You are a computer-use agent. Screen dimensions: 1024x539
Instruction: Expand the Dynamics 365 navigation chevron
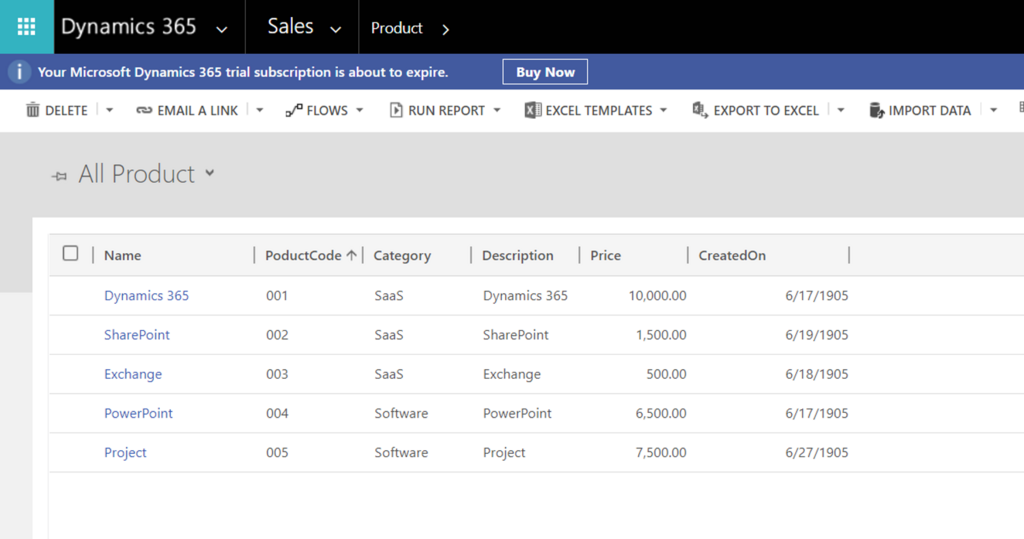point(221,29)
